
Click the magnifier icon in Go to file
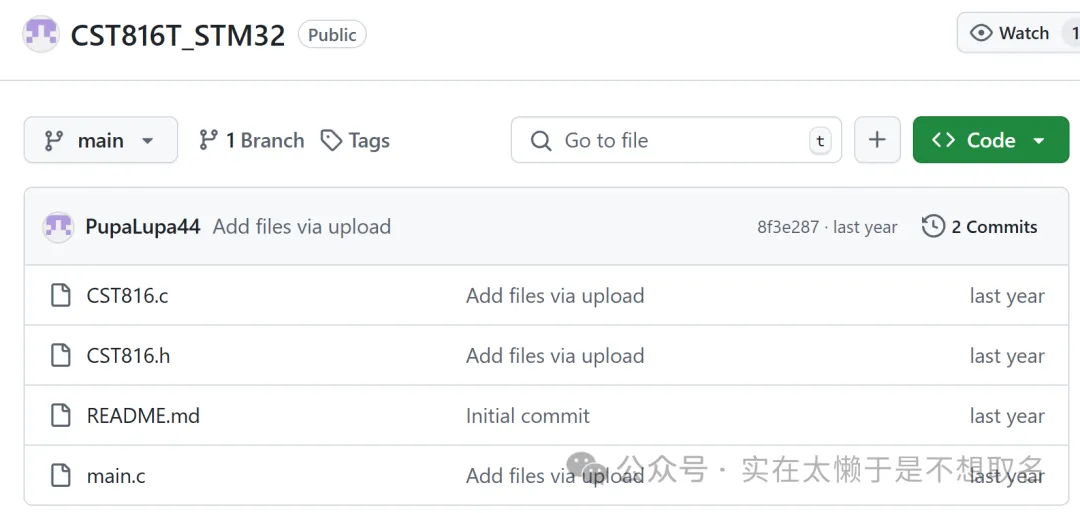pos(541,141)
